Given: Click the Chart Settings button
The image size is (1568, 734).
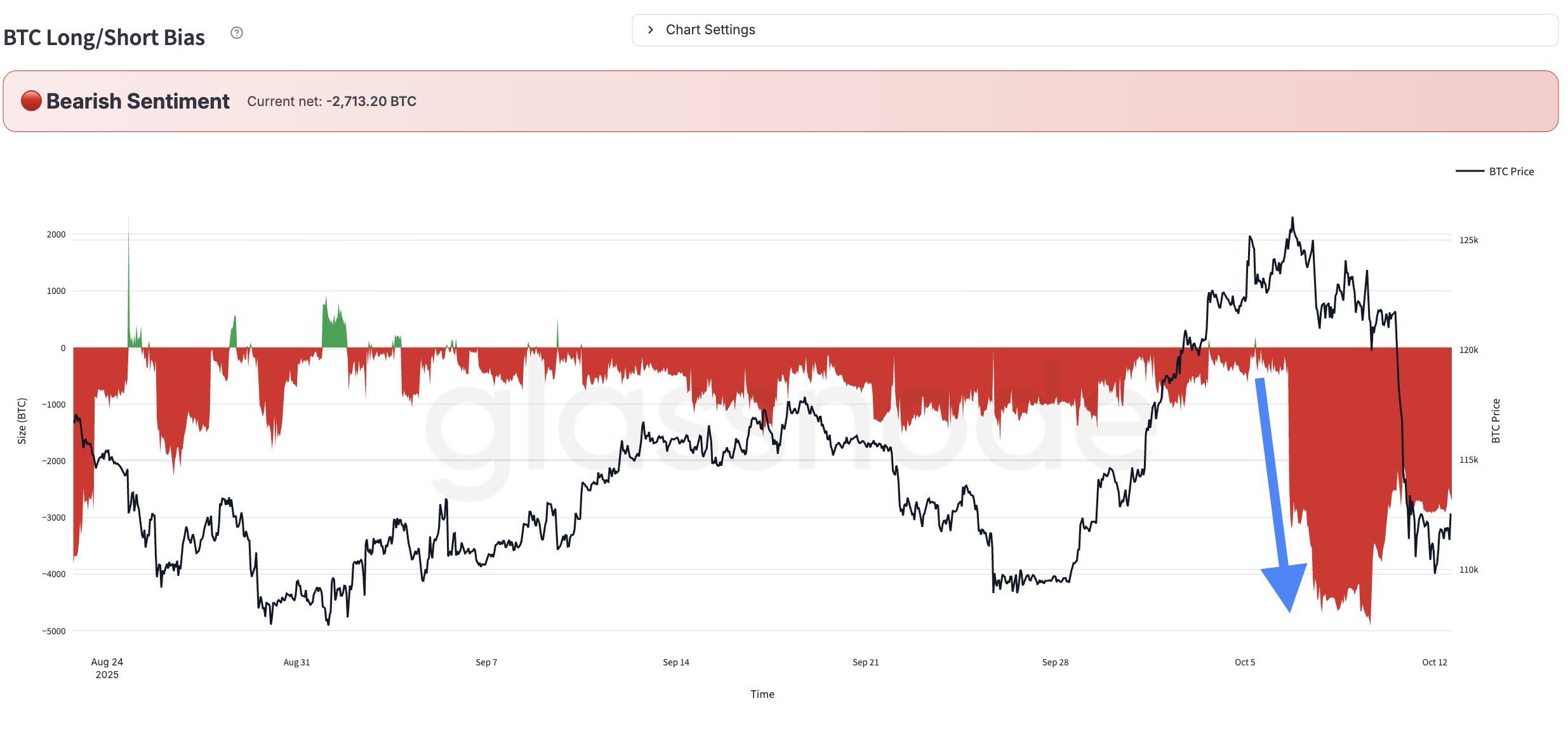Looking at the screenshot, I should click(x=710, y=29).
